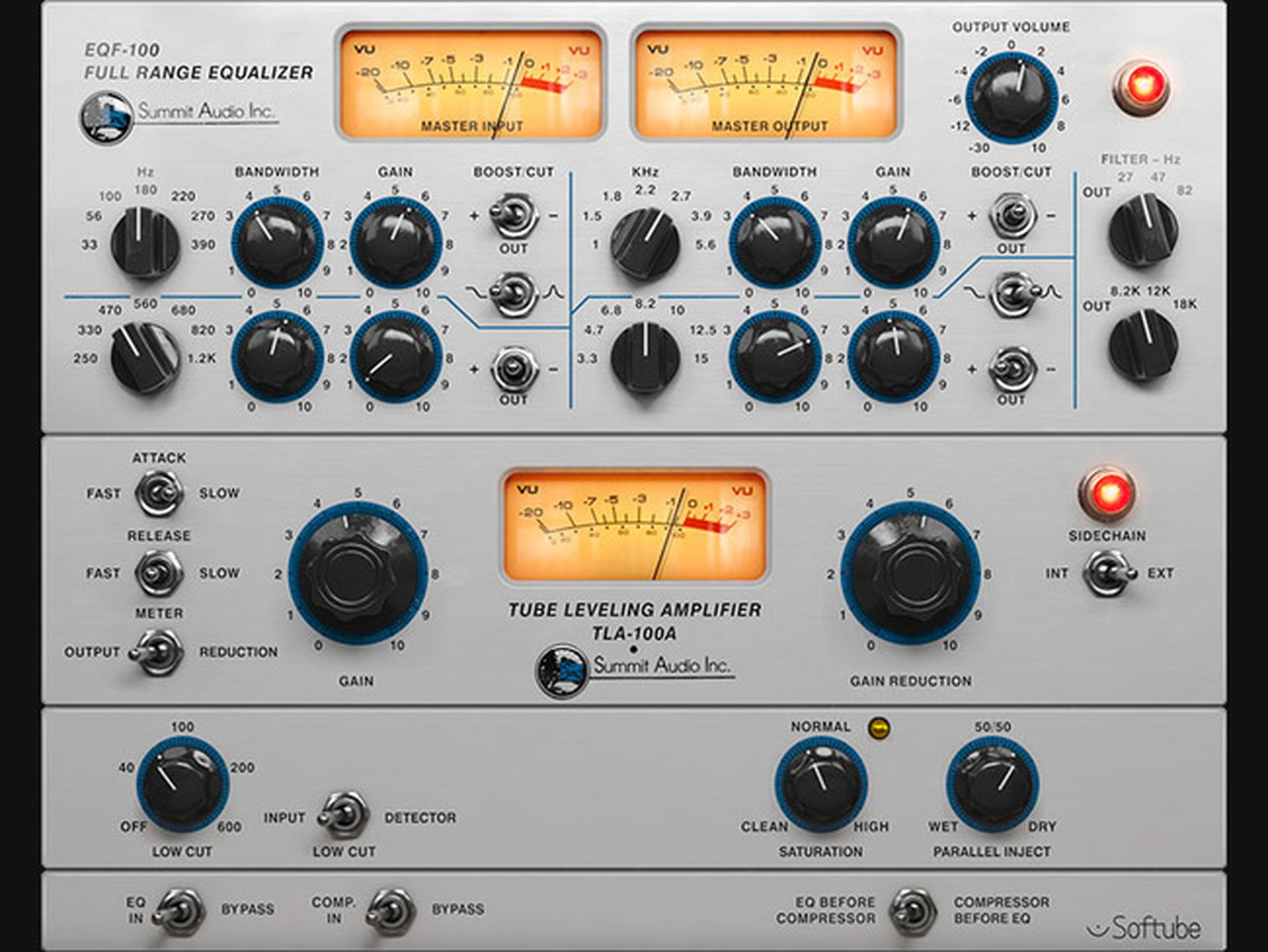The height and width of the screenshot is (952, 1268).
Task: Click the red power lamp on the equalizer
Action: point(1141,85)
